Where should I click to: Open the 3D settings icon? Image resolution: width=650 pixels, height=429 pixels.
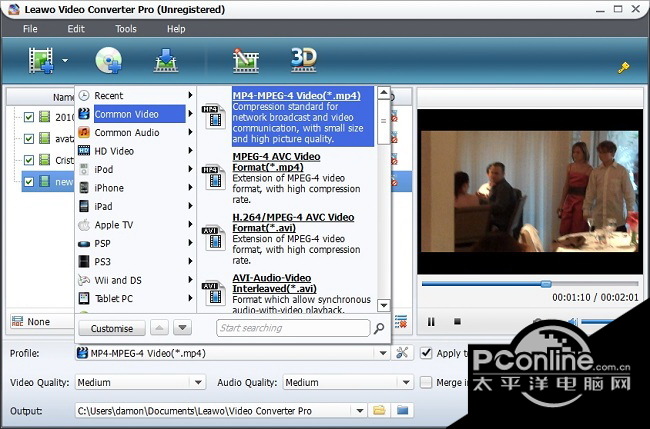[304, 60]
